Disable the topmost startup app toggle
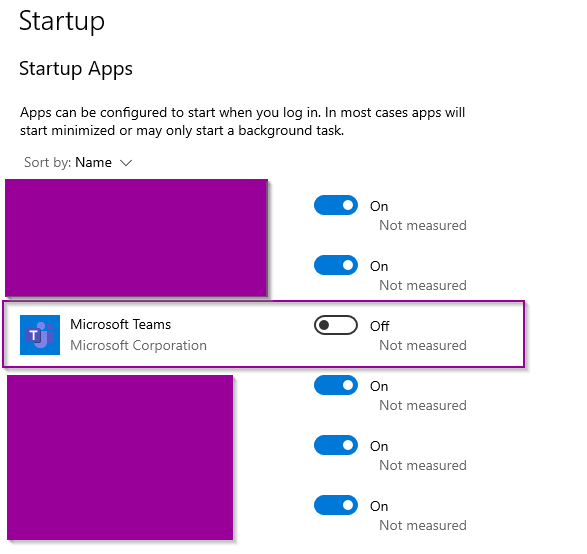The image size is (587, 554). coord(336,205)
